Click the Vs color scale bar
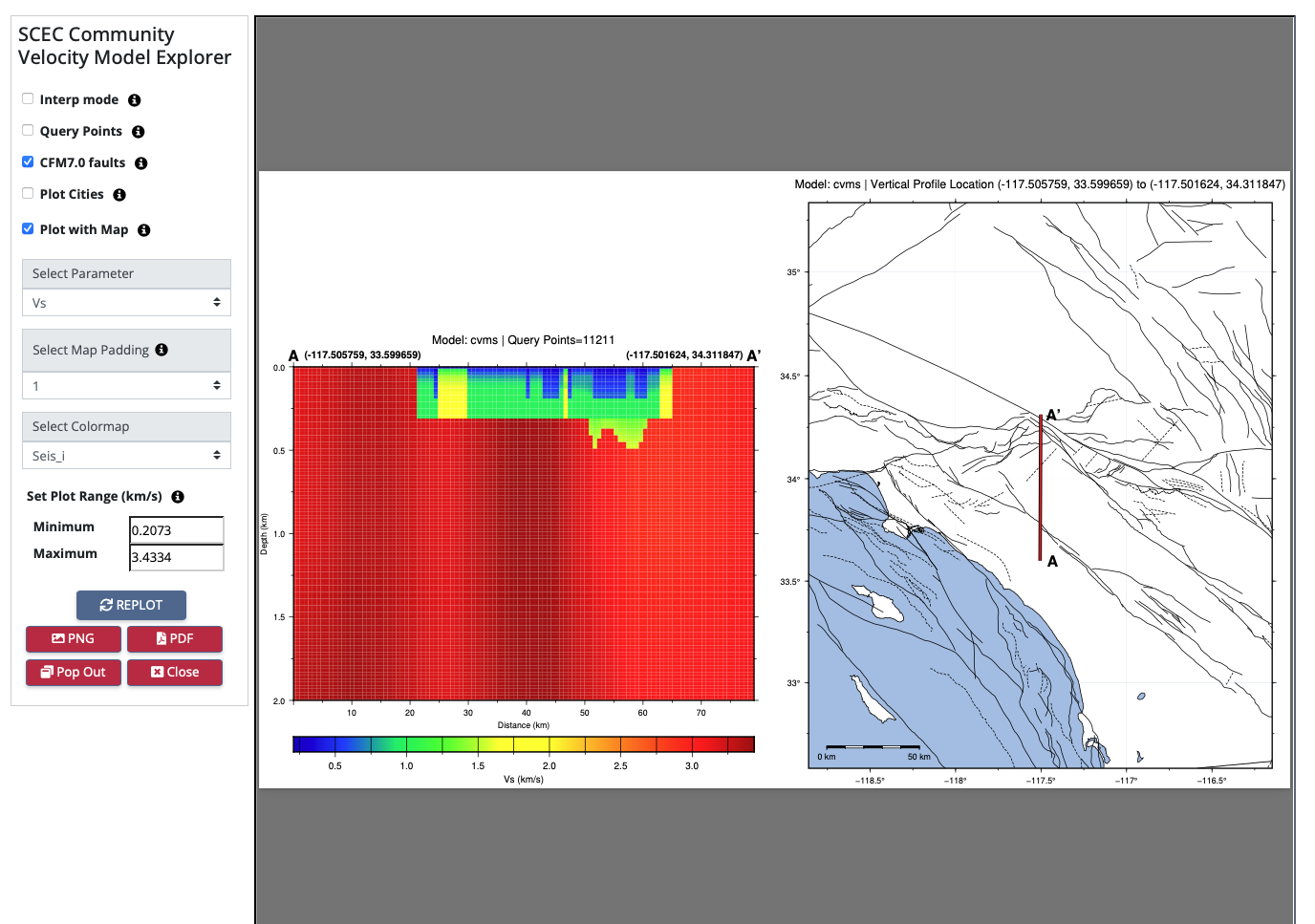Image resolution: width=1315 pixels, height=924 pixels. pyautogui.click(x=524, y=744)
